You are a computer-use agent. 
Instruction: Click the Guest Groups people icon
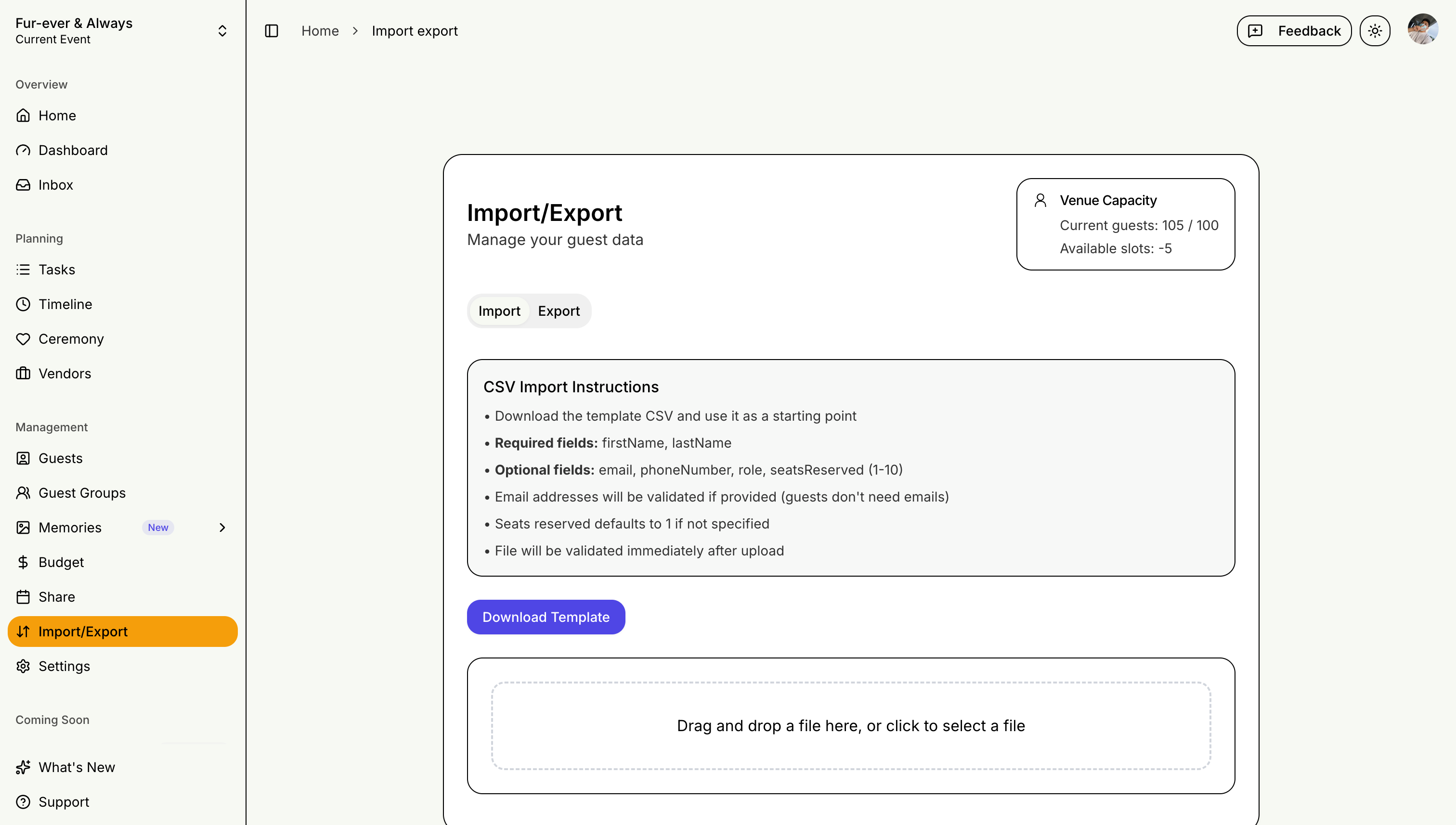(23, 493)
